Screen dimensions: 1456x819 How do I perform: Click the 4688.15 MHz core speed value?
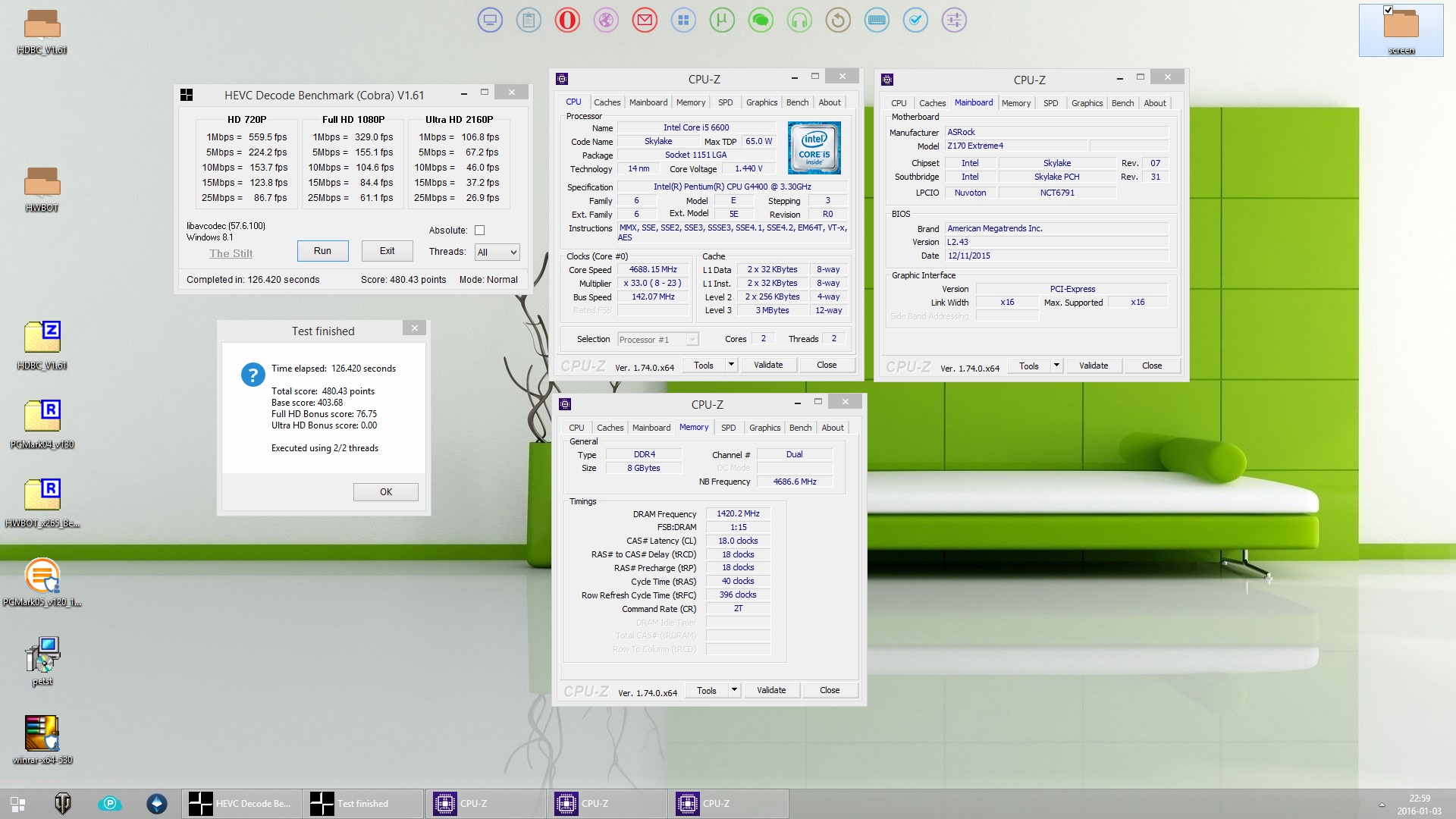[653, 269]
